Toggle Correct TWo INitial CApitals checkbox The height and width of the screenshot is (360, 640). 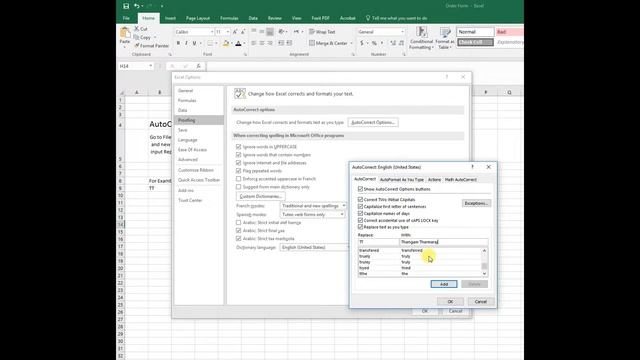360,200
